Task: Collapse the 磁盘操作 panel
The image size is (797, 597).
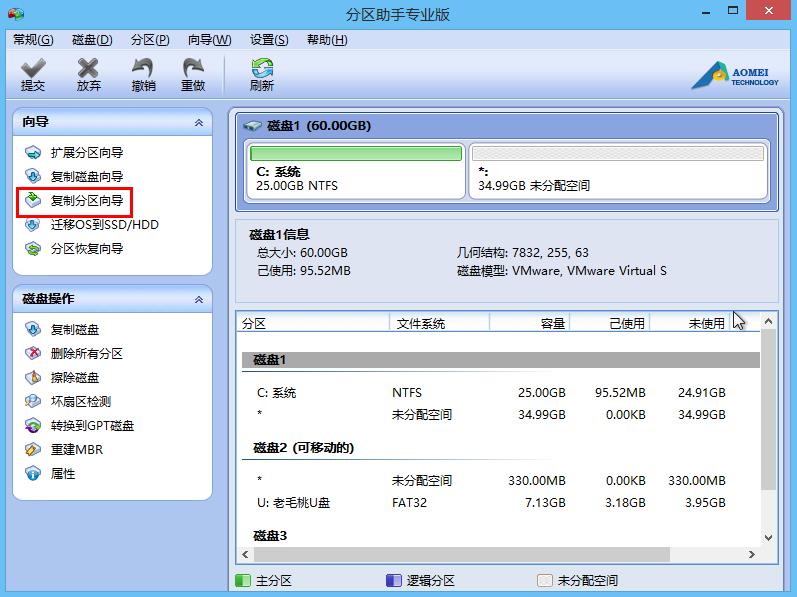Action: pyautogui.click(x=199, y=299)
